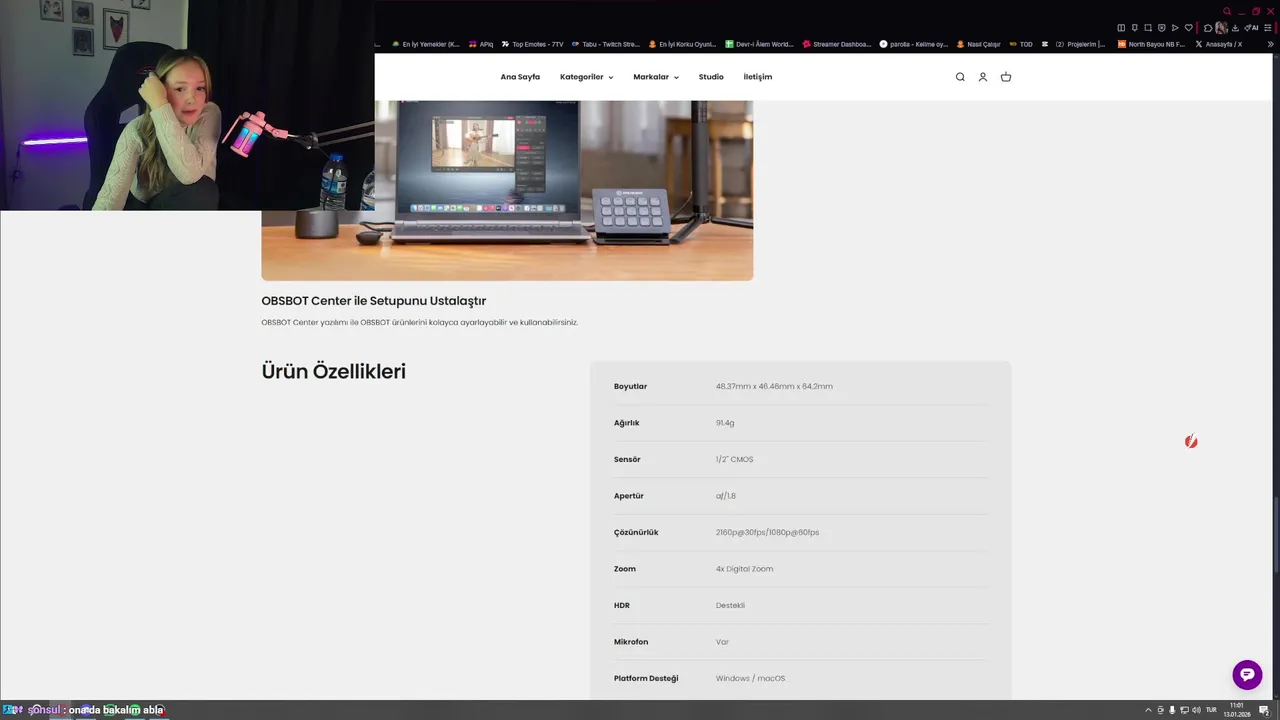1280x720 pixels.
Task: Open the 'En İyi Yemekler' bookmark
Action: [426, 44]
